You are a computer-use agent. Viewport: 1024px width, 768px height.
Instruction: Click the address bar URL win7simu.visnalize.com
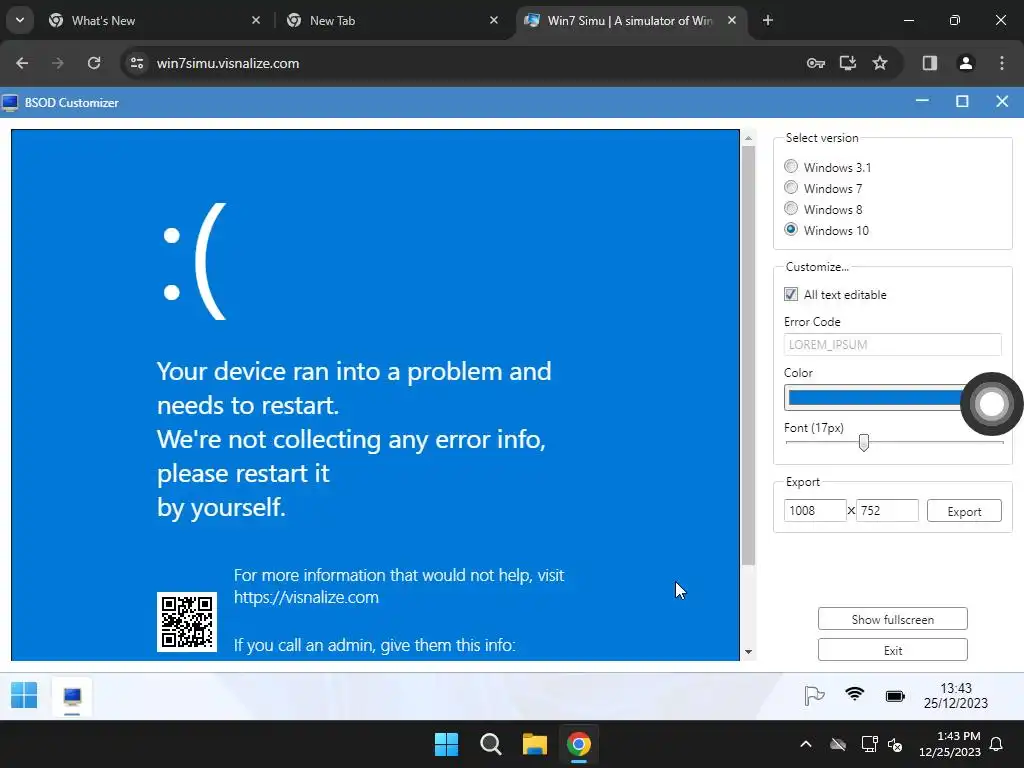[228, 63]
